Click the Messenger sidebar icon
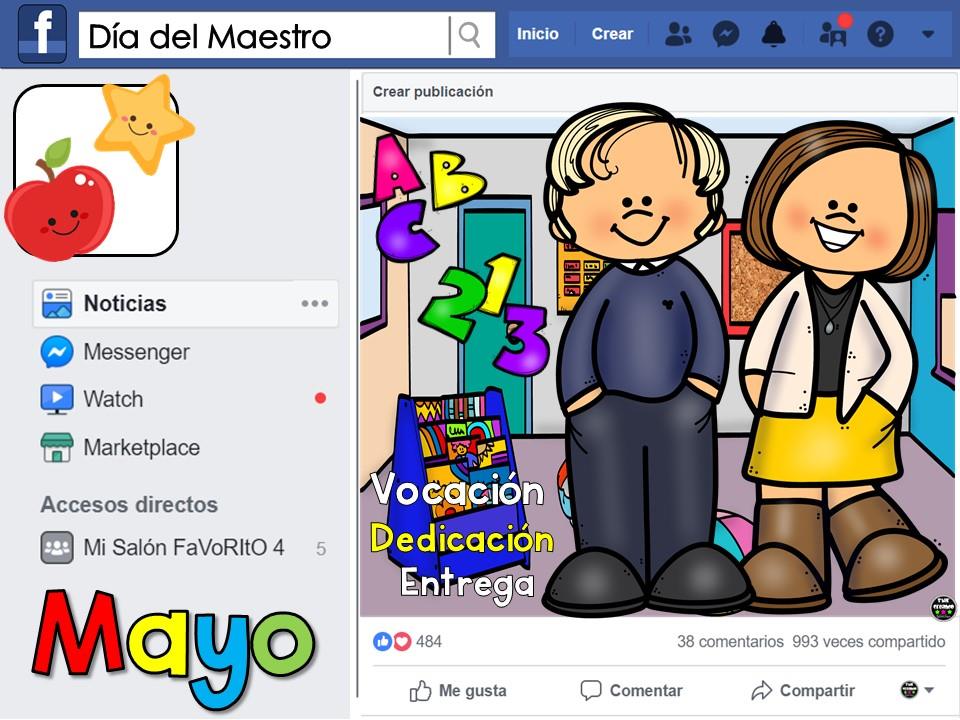The width and height of the screenshot is (960, 720). (x=57, y=352)
